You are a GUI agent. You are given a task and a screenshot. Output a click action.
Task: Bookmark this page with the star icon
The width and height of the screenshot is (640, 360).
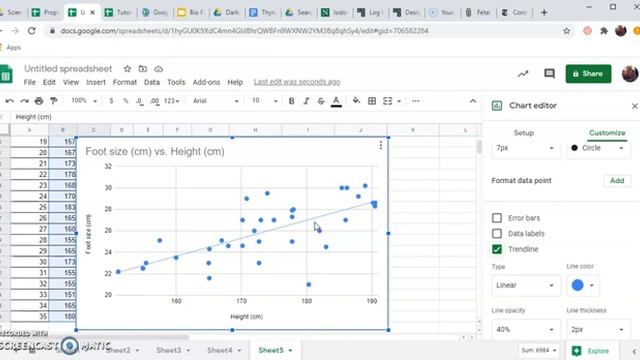coord(567,31)
